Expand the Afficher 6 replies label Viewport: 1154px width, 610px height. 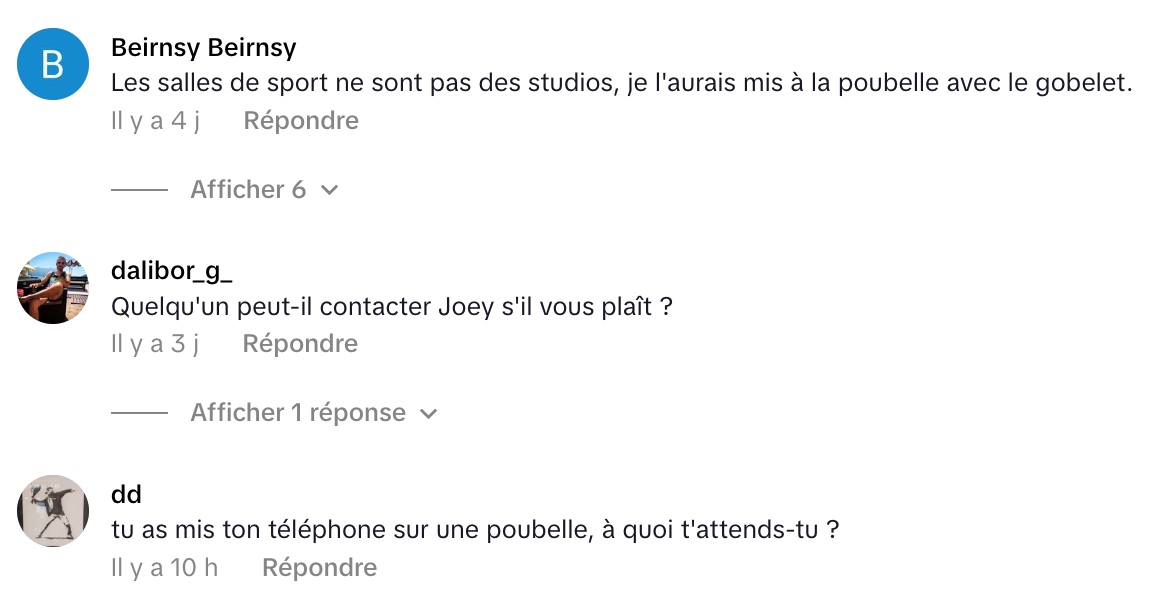point(248,189)
